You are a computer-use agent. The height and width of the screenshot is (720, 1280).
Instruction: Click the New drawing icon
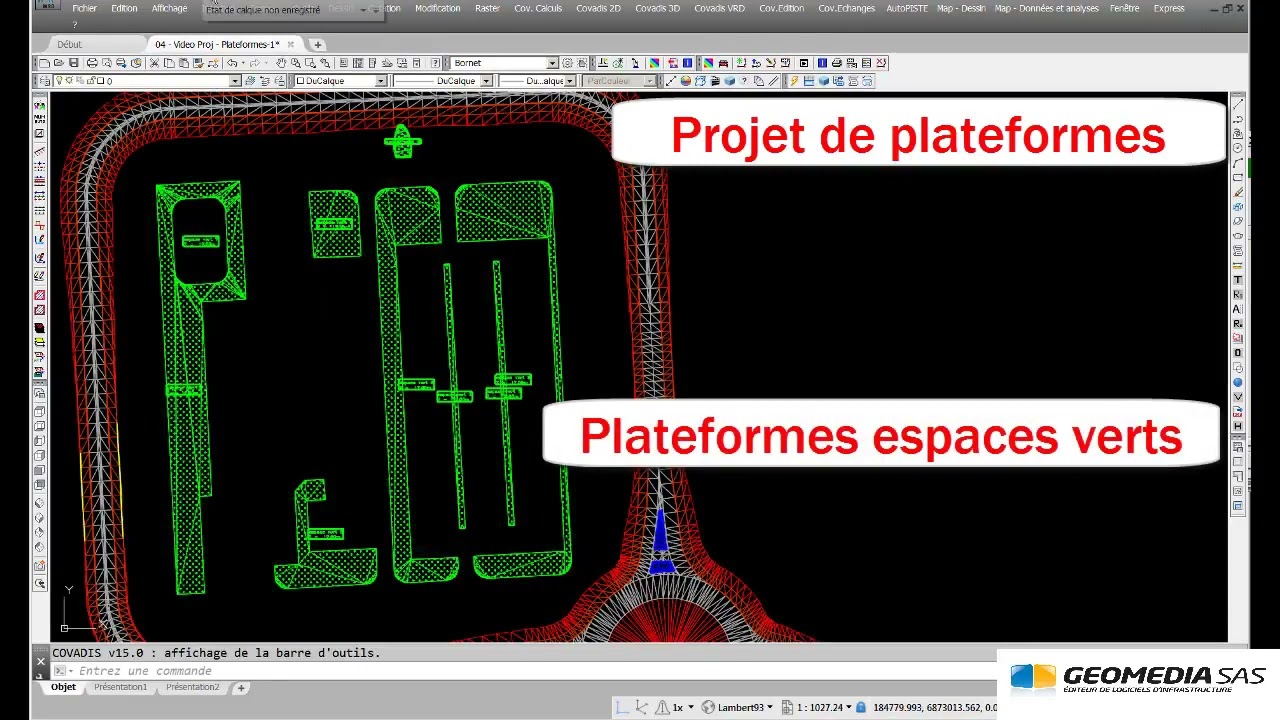44,63
